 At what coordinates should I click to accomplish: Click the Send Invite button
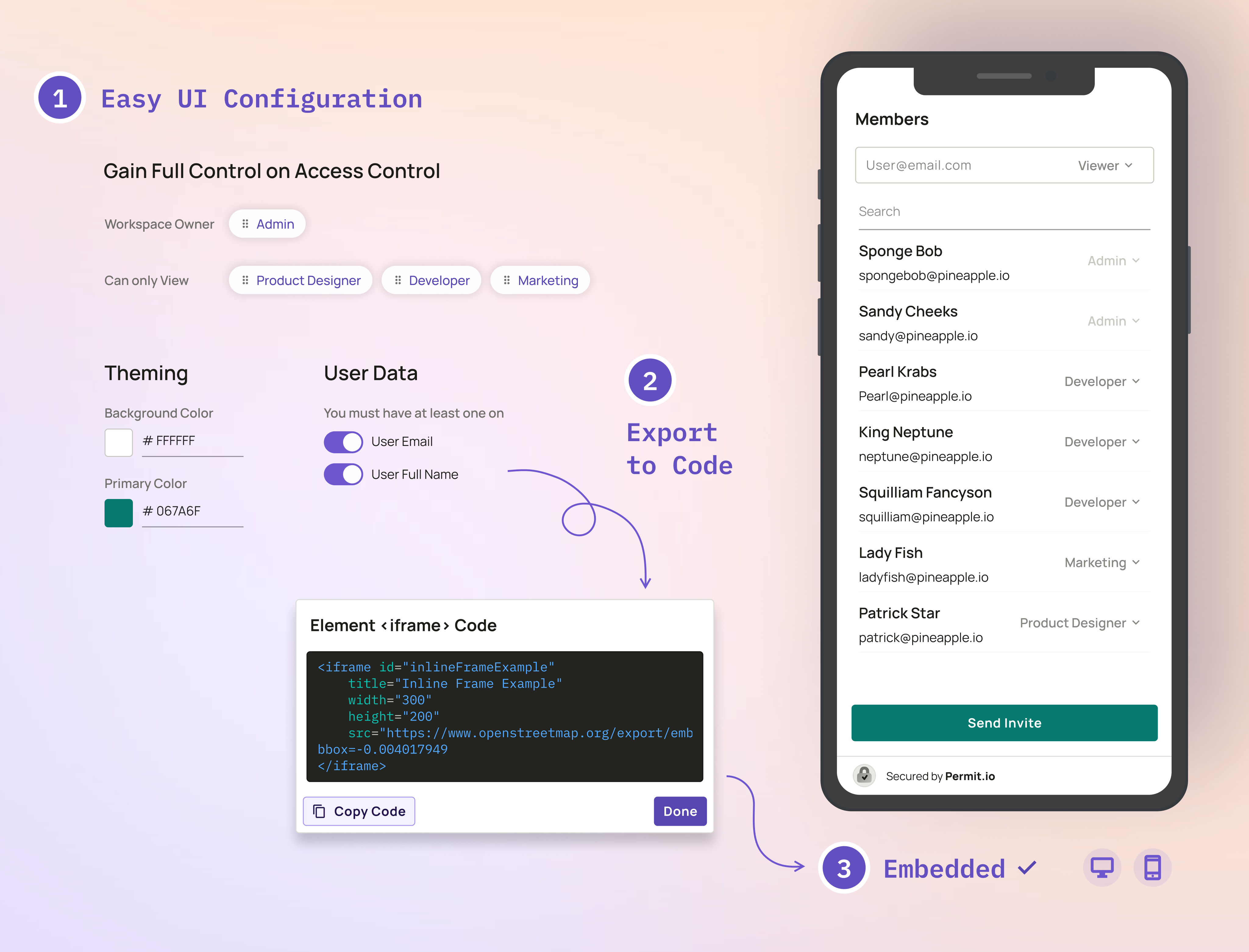click(x=1003, y=722)
